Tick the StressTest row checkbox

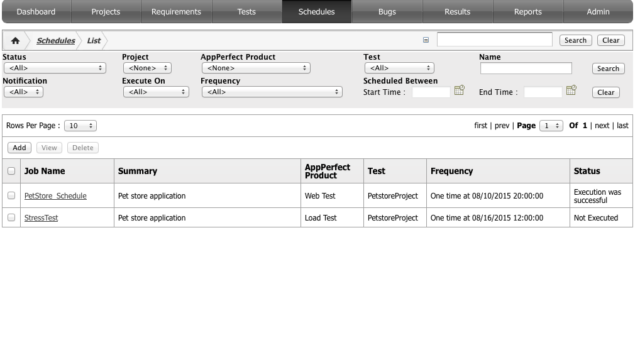[11, 217]
